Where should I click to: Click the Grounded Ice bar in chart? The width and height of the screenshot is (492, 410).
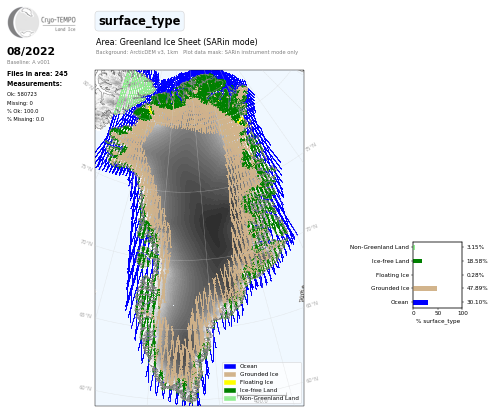point(425,288)
